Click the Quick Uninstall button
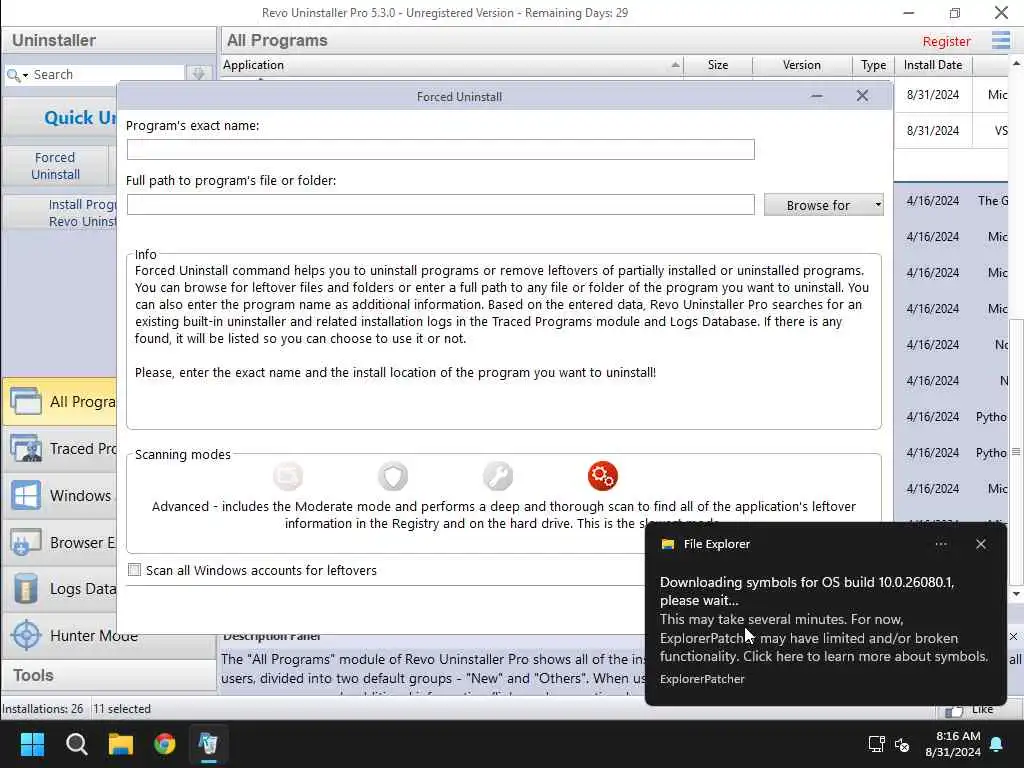 [60, 118]
